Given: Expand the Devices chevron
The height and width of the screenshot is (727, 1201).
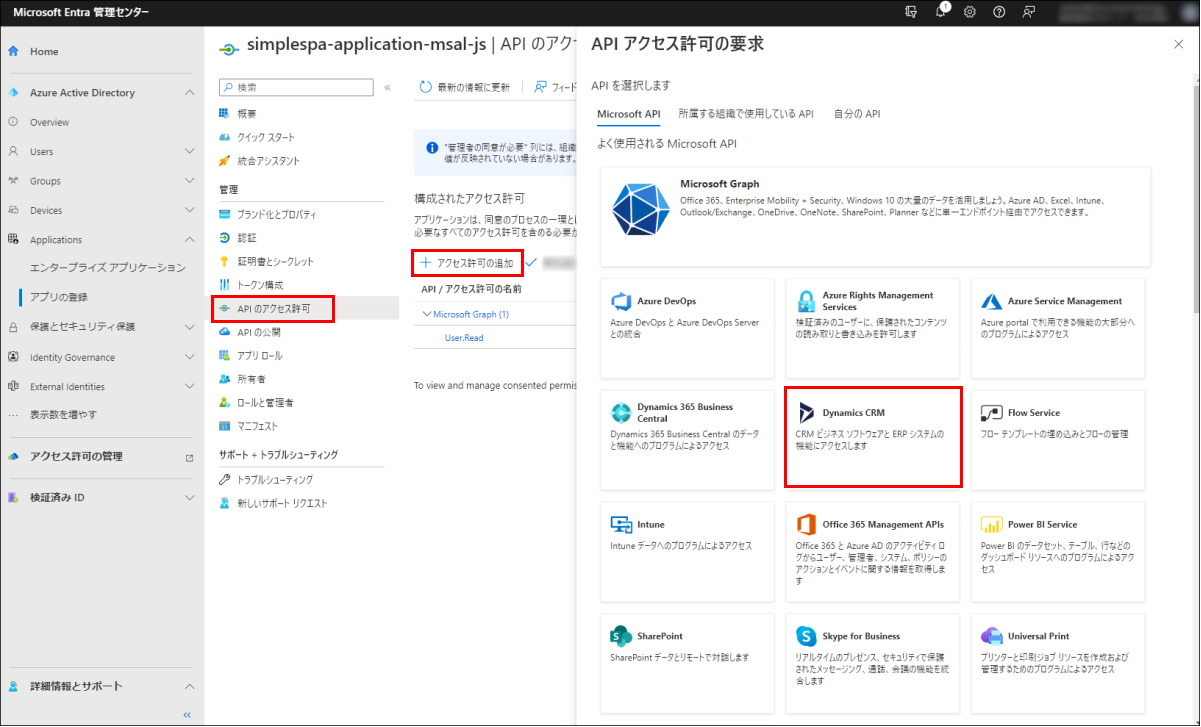Looking at the screenshot, I should coord(190,210).
